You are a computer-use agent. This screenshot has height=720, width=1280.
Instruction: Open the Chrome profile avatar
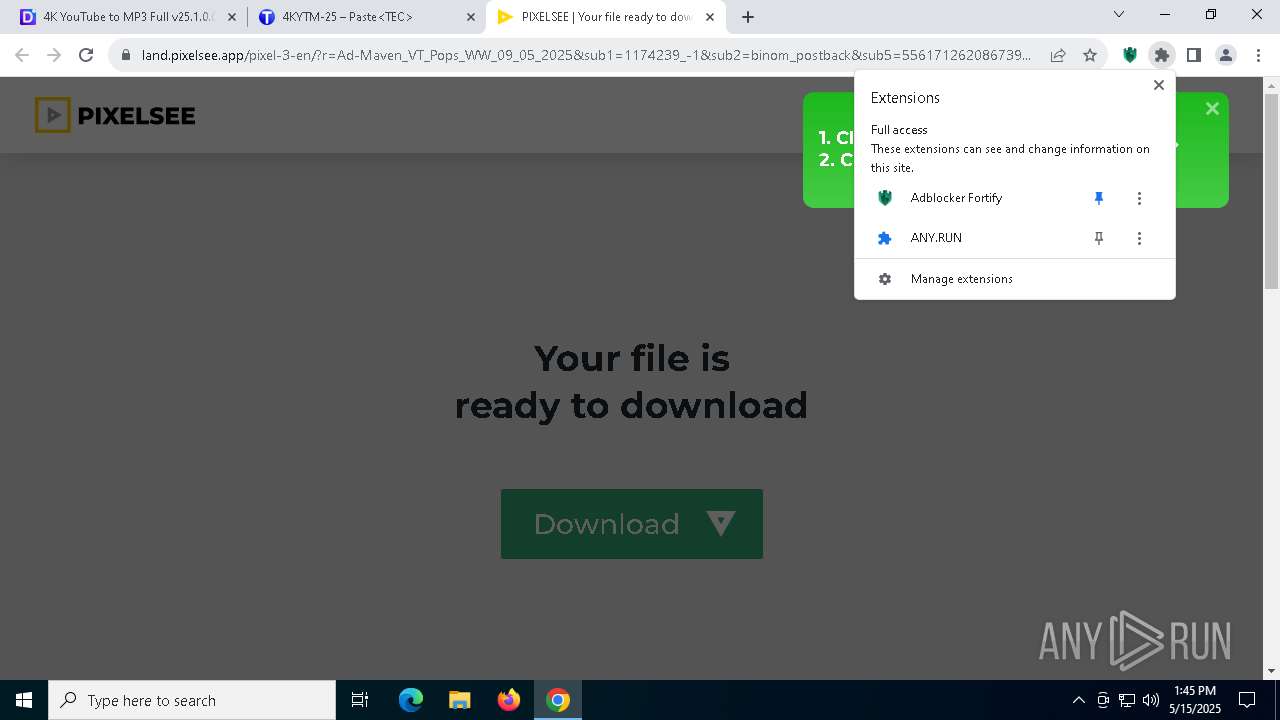tap(1225, 55)
